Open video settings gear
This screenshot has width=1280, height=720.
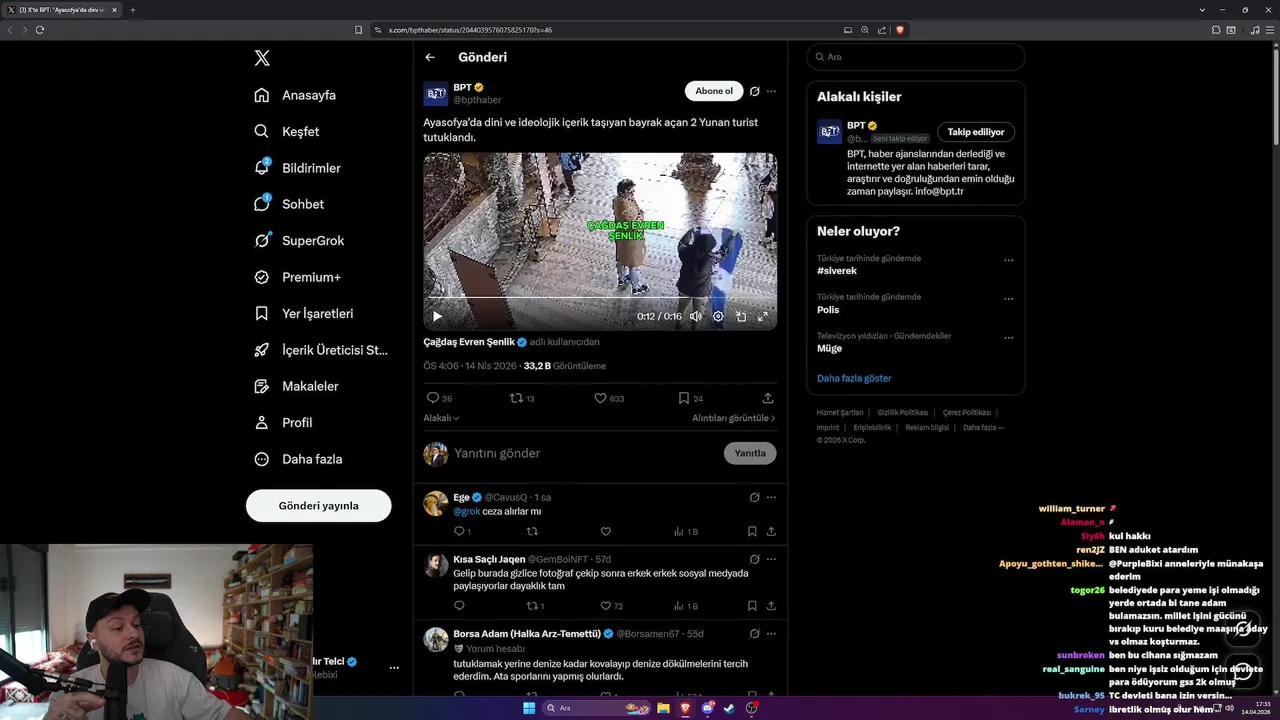[718, 316]
